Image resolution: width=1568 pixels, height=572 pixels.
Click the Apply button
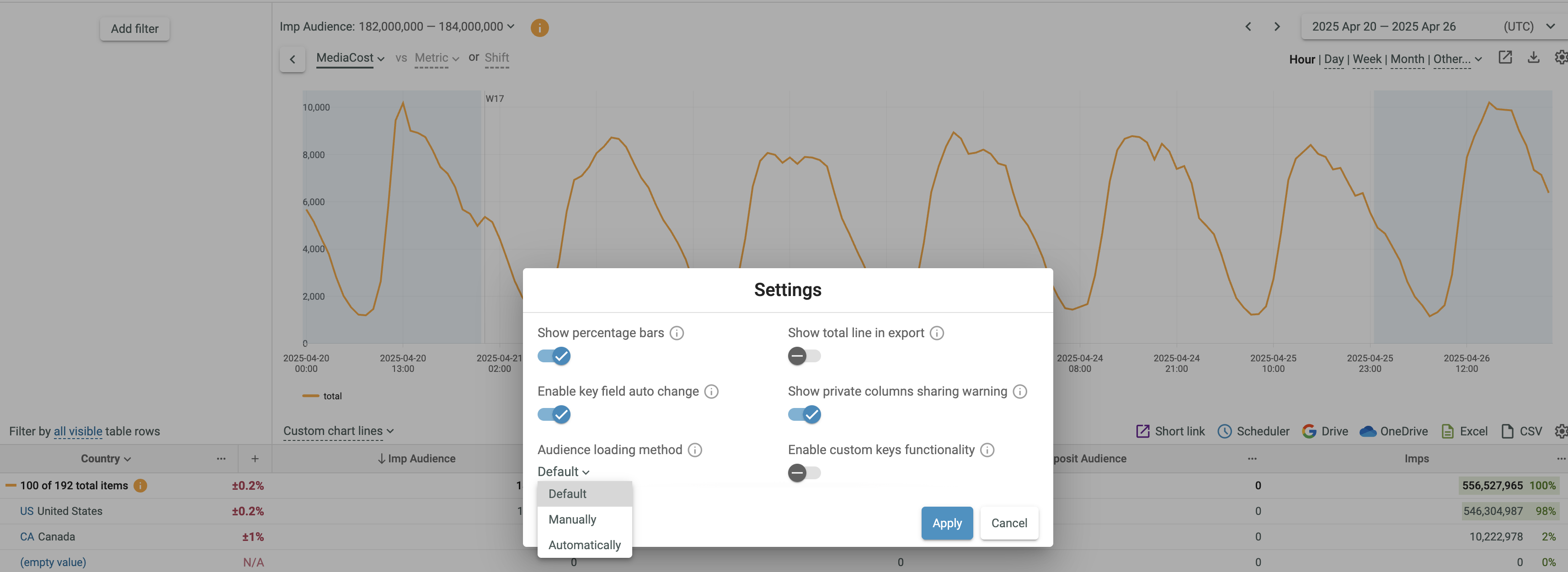(947, 523)
